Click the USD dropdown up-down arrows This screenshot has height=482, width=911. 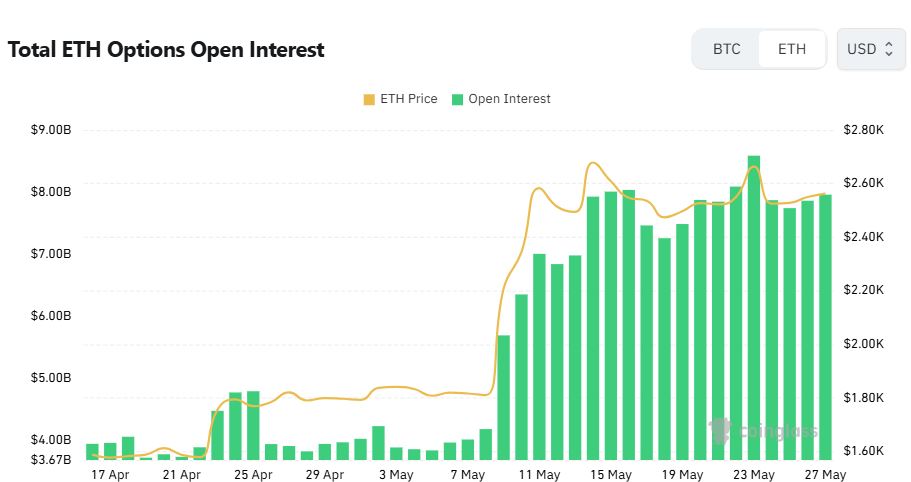[x=888, y=49]
